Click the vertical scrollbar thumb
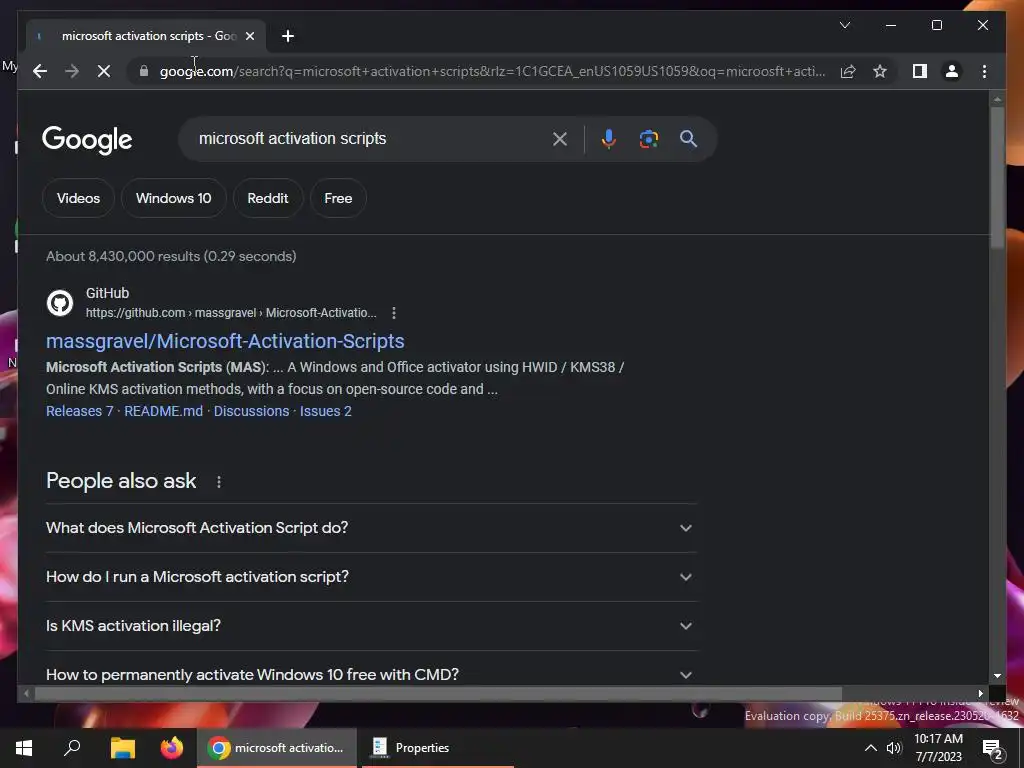The height and width of the screenshot is (768, 1024). coord(997,176)
